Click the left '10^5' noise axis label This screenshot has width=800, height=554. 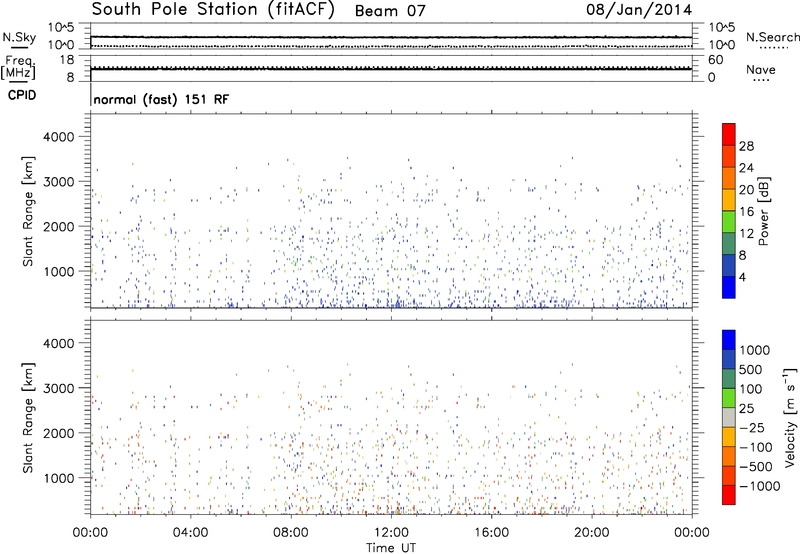61,28
